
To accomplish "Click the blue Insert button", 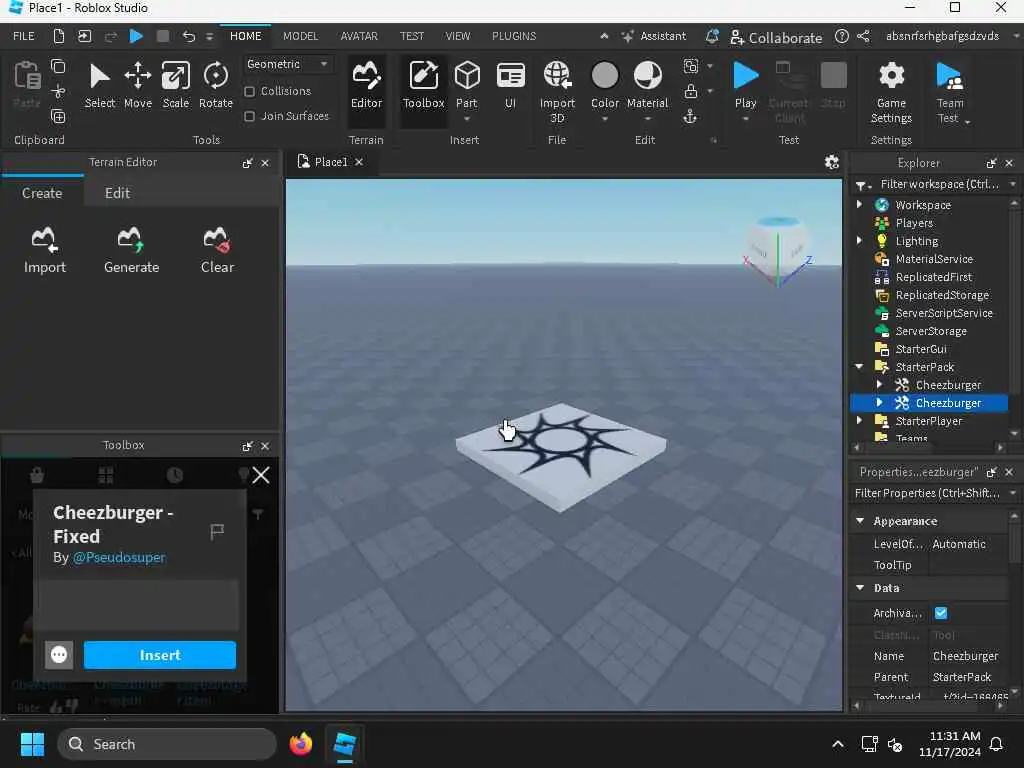I will point(159,654).
